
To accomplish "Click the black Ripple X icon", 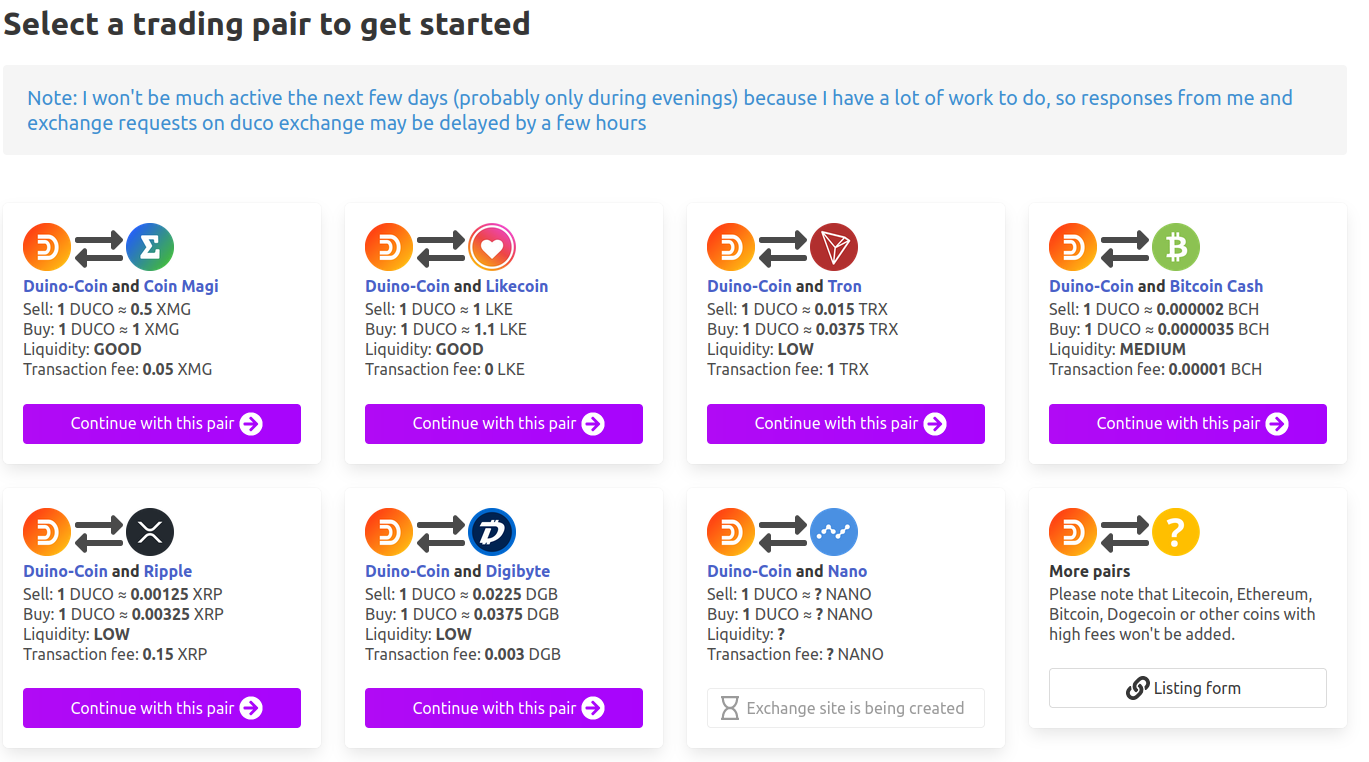I will pyautogui.click(x=150, y=532).
